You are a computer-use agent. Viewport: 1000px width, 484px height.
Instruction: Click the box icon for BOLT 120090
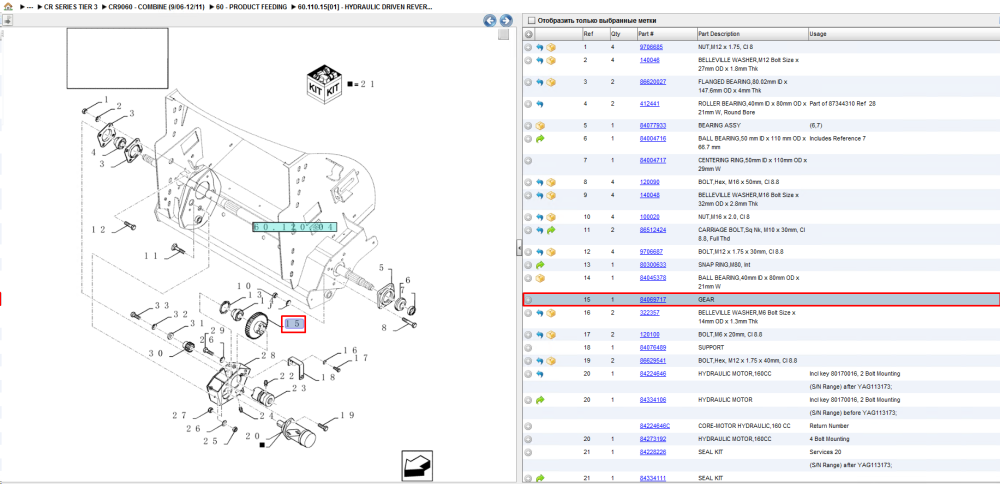coord(551,182)
